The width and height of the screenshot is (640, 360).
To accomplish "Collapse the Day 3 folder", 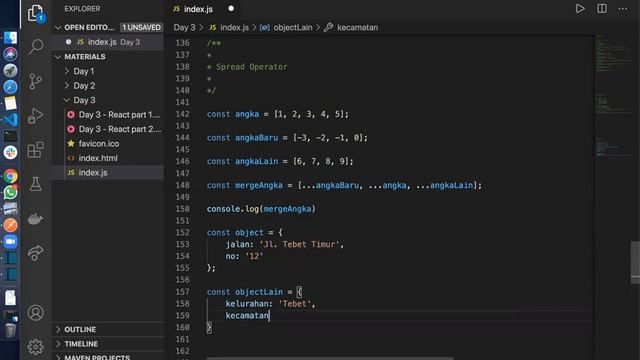I will coord(84,100).
